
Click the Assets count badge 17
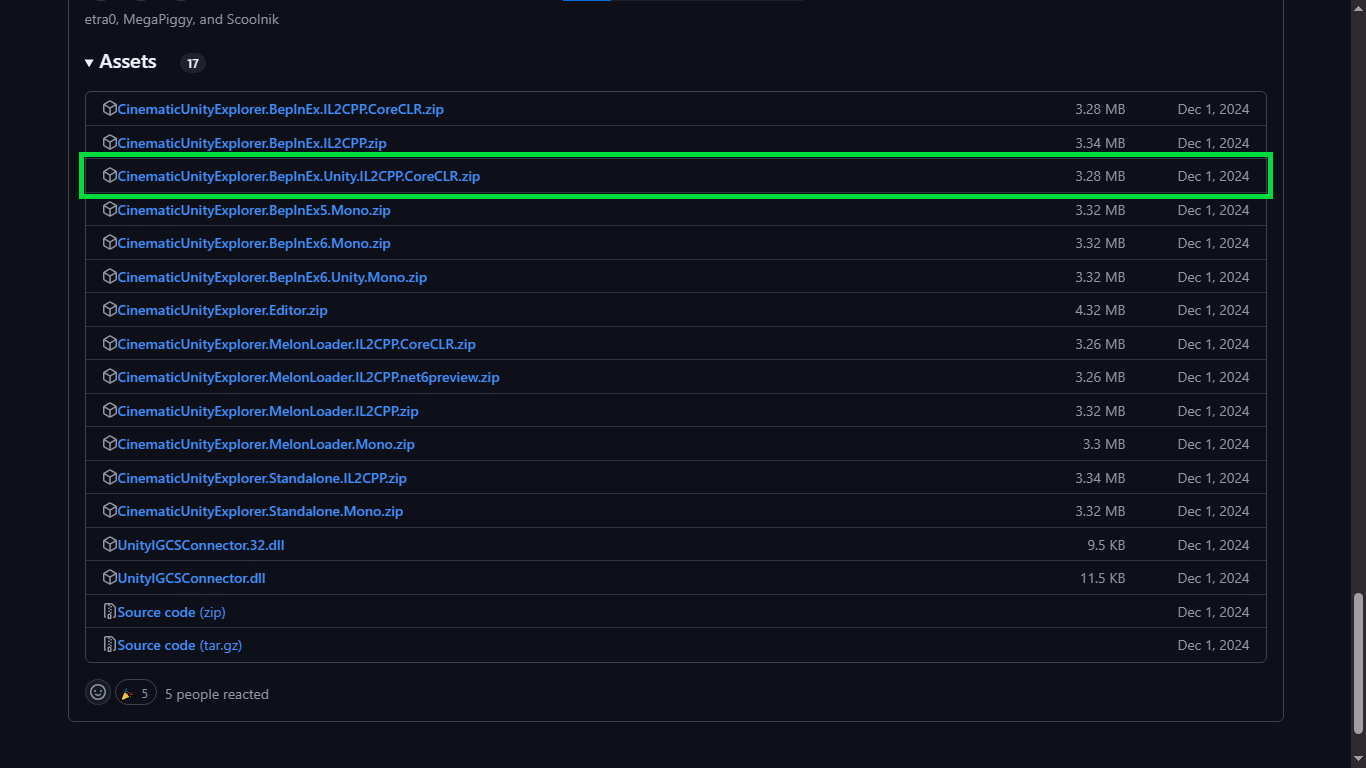point(193,63)
